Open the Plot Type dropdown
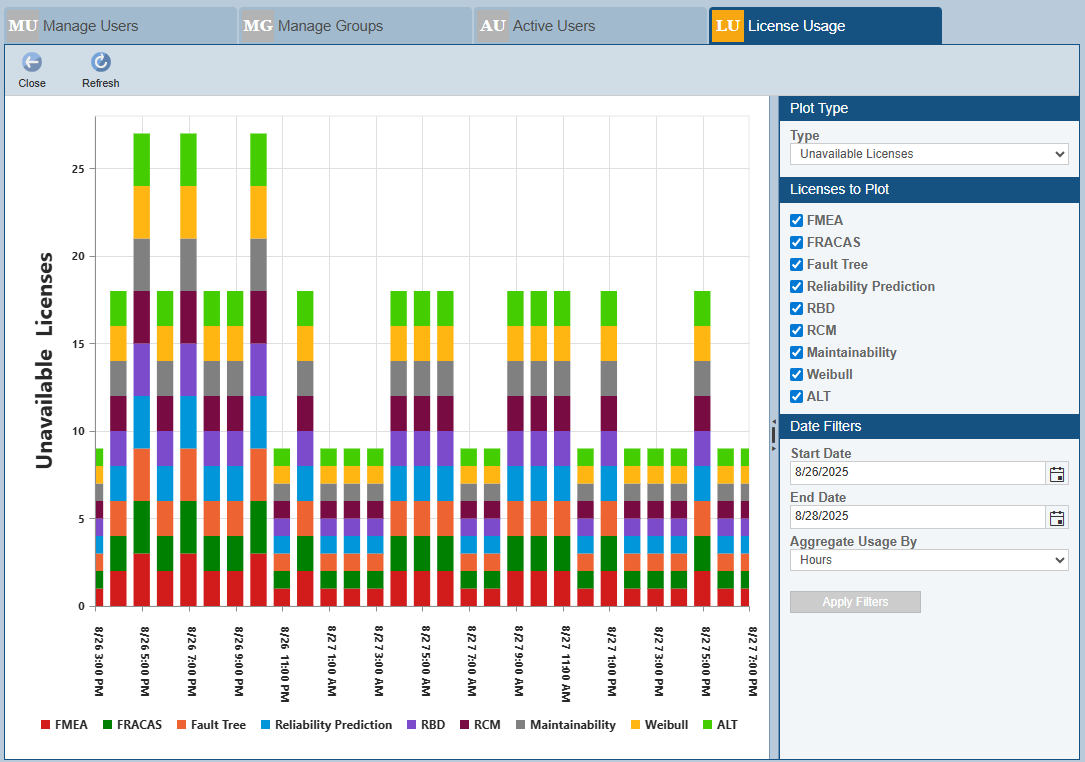The width and height of the screenshot is (1085, 762). (928, 154)
